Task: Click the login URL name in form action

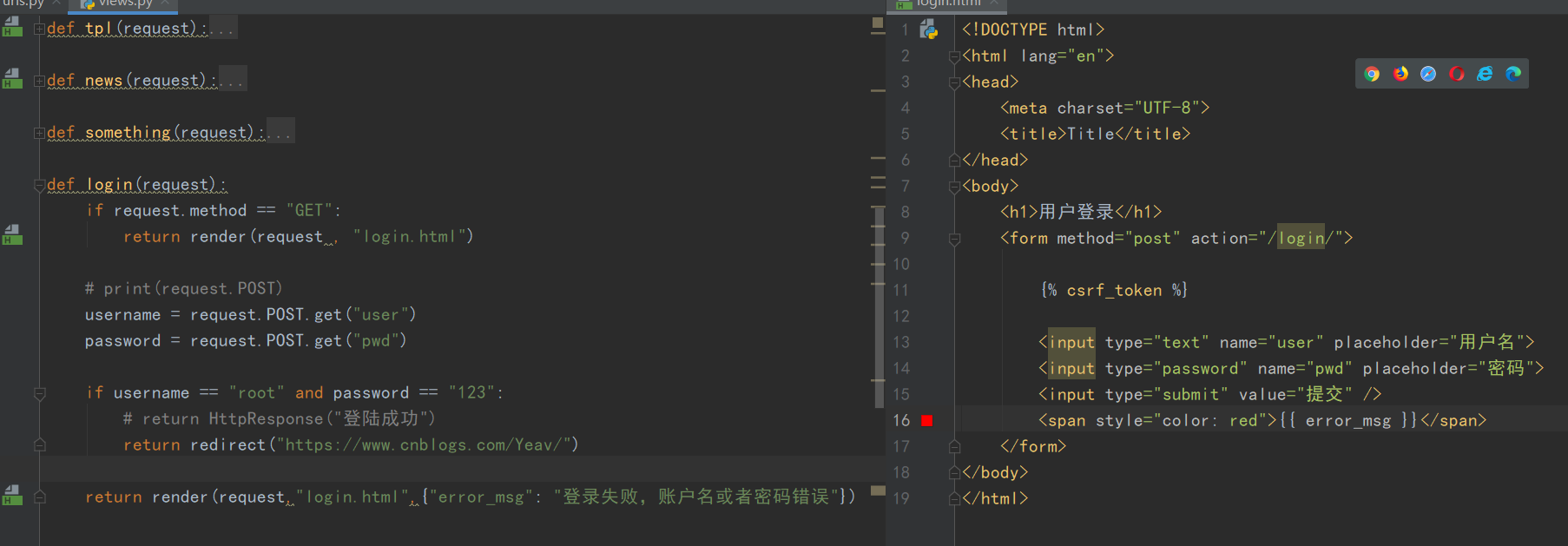Action: 1301,238
